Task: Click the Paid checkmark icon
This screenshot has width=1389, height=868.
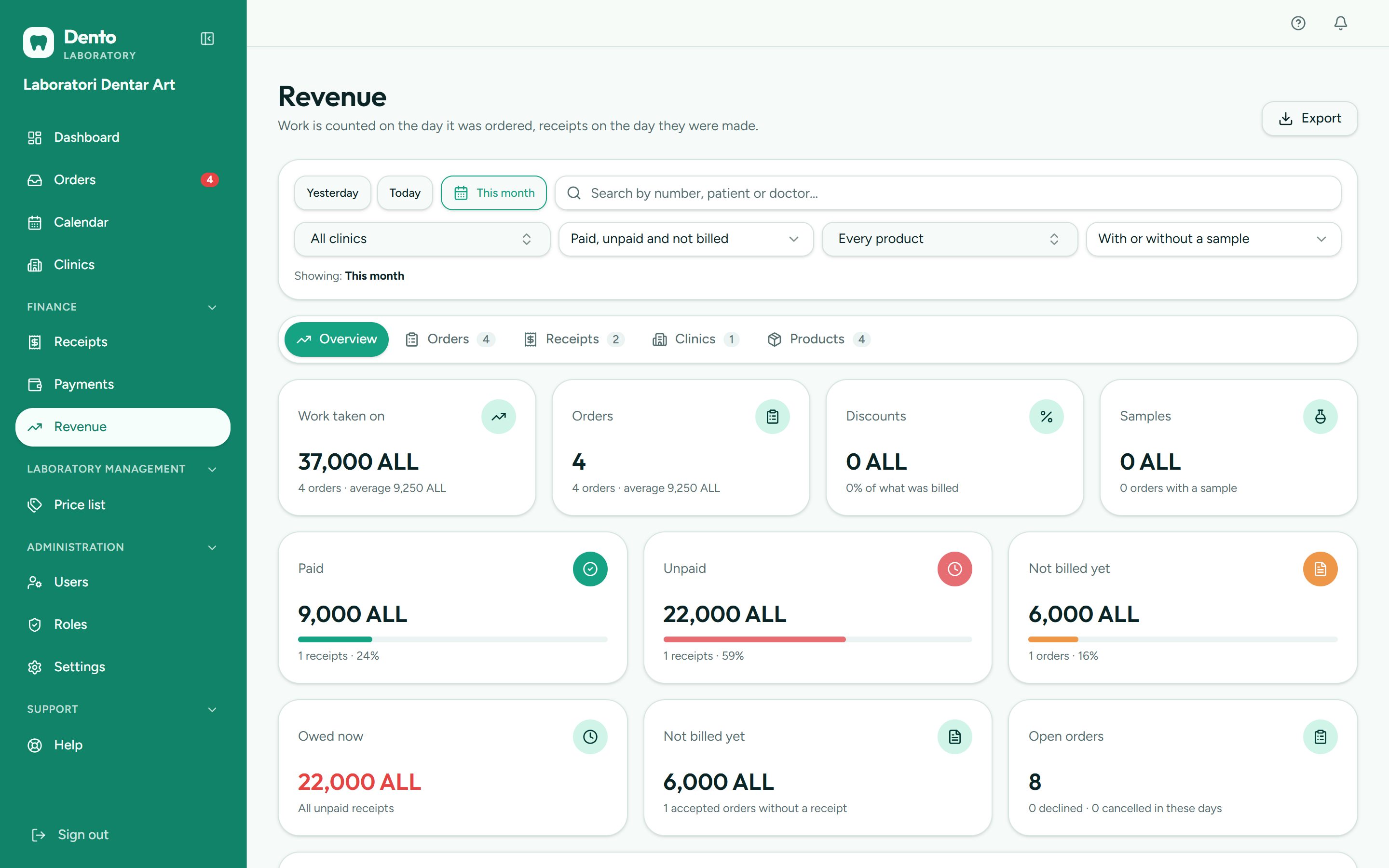Action: pyautogui.click(x=589, y=569)
